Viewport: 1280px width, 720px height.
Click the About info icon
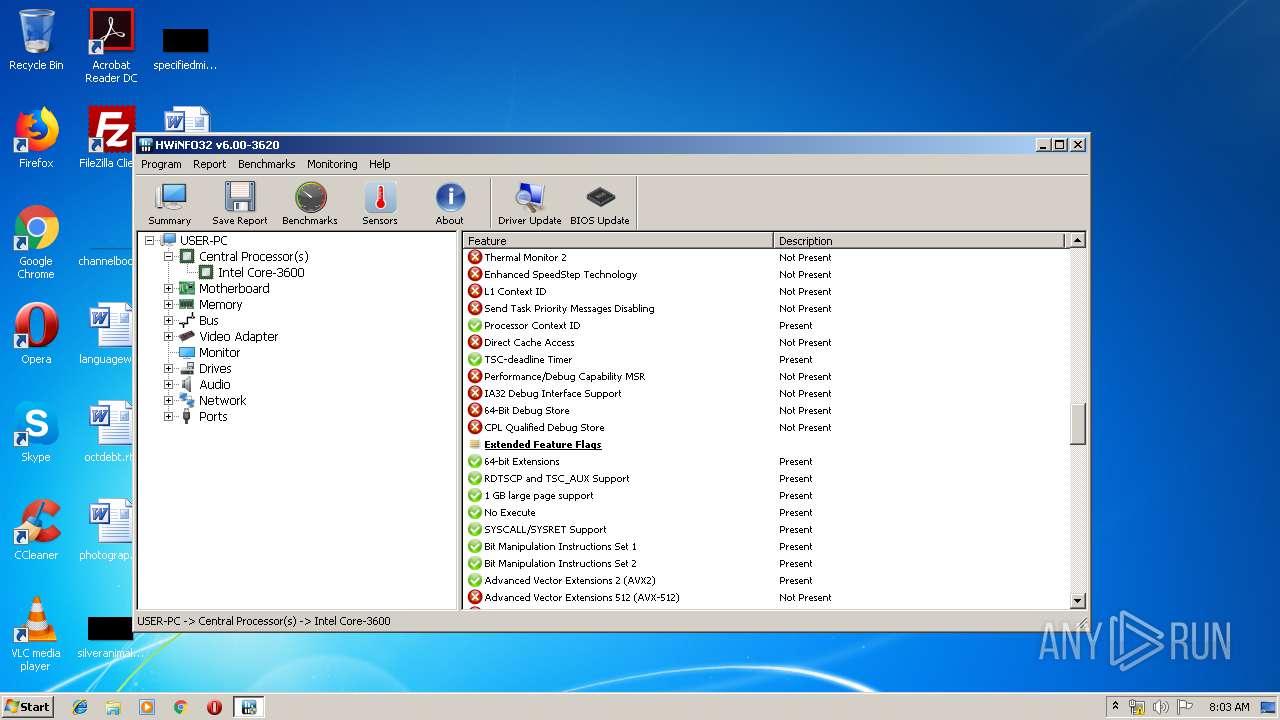tap(450, 203)
